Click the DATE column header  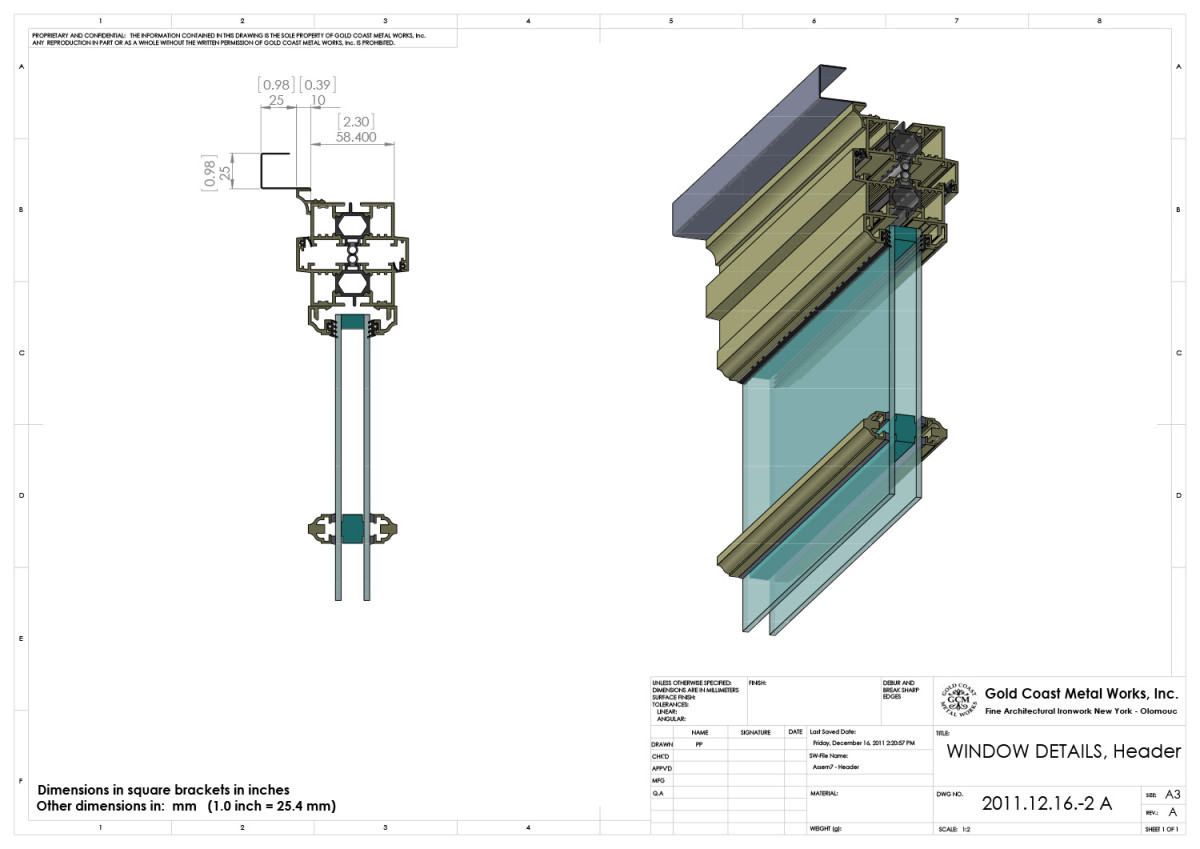795,732
